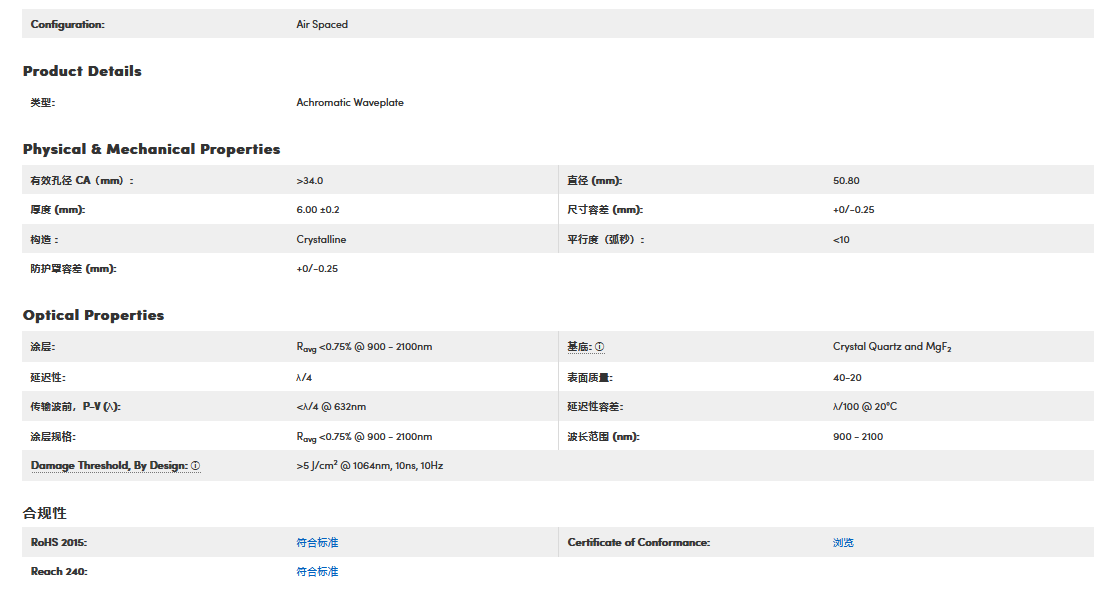Select the >34.0 clear aperture value

[x=310, y=180]
